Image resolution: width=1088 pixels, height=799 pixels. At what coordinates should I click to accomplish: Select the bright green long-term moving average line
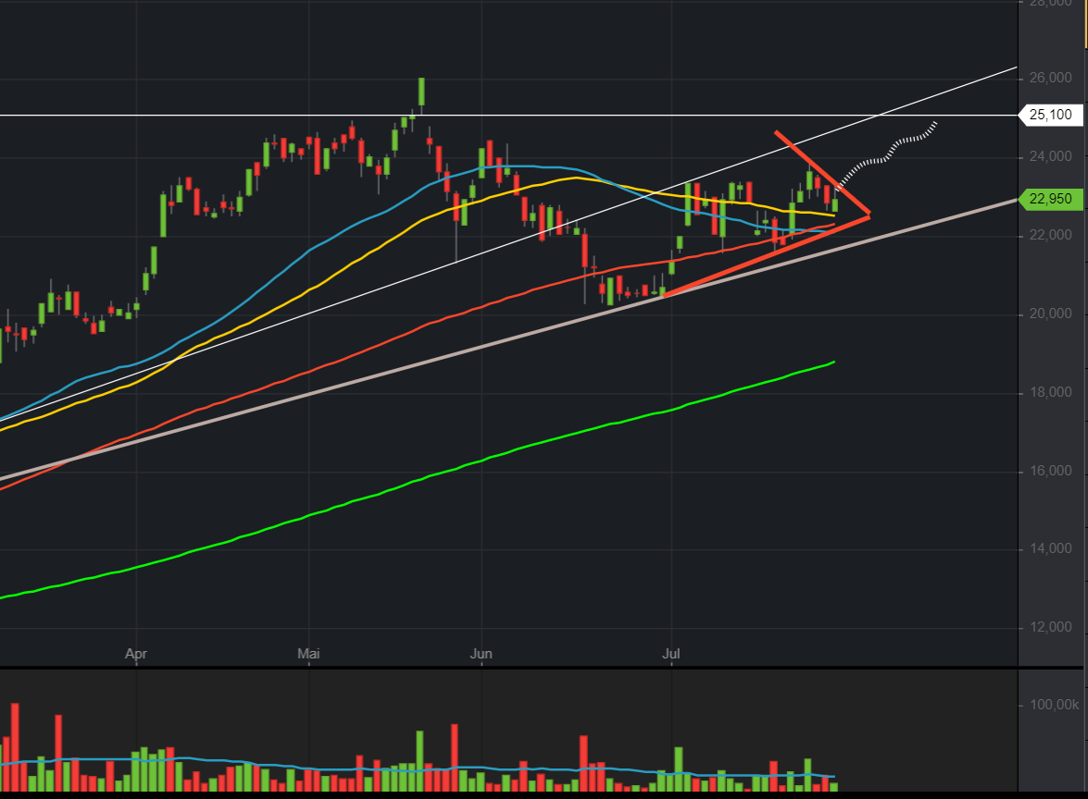(x=416, y=481)
